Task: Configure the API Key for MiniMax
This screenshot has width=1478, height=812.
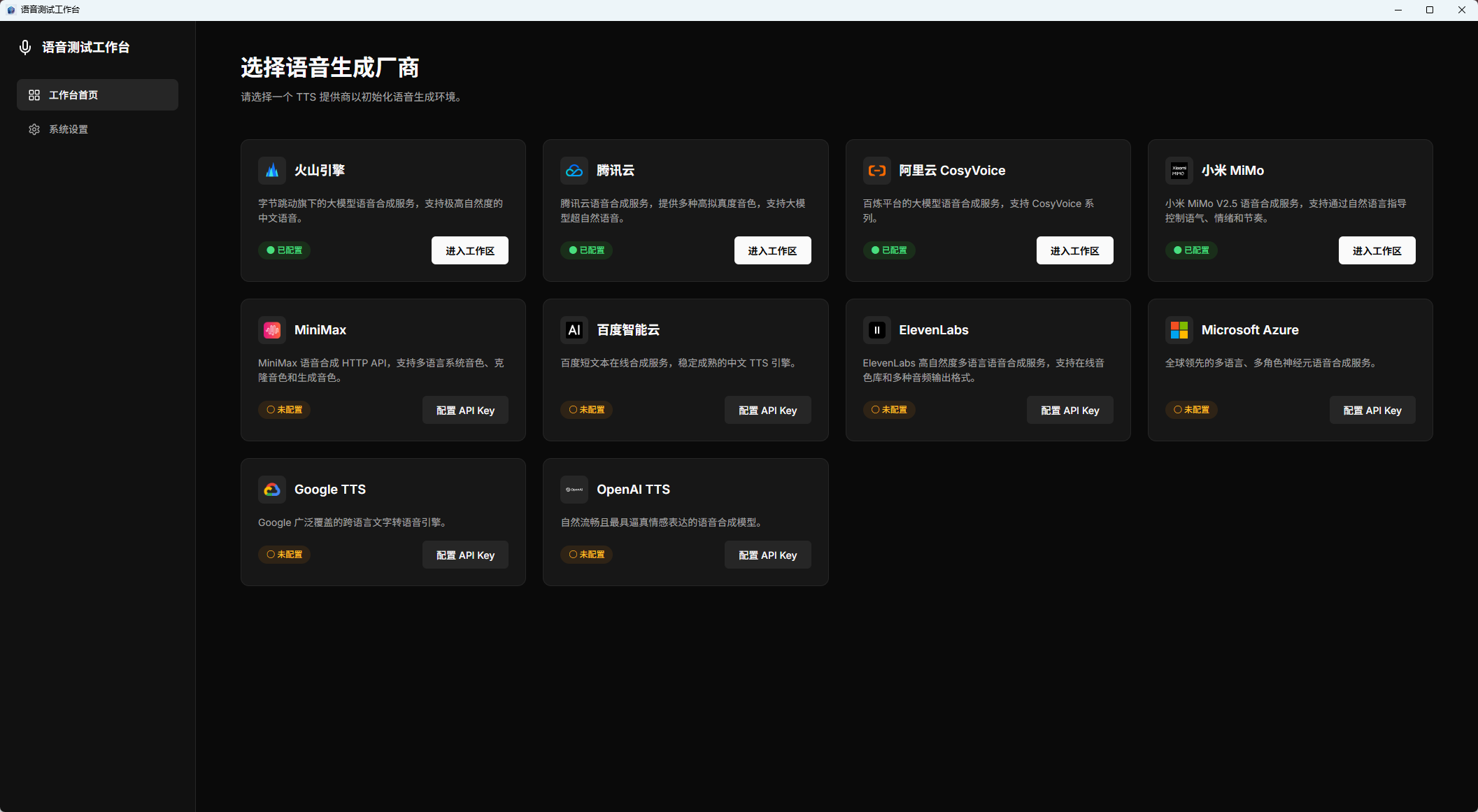Action: pos(465,410)
